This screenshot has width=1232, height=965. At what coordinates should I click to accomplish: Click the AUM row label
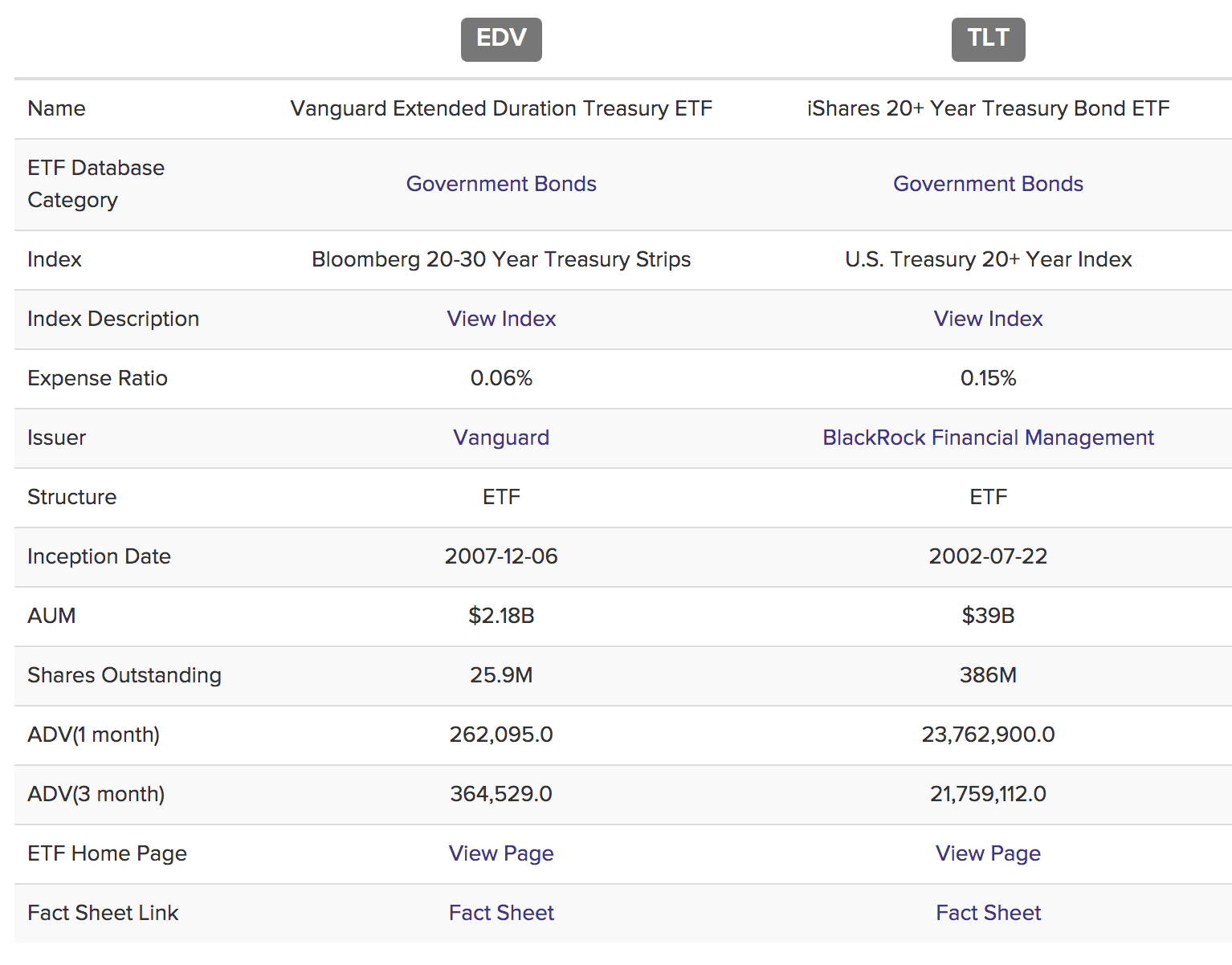[x=51, y=616]
